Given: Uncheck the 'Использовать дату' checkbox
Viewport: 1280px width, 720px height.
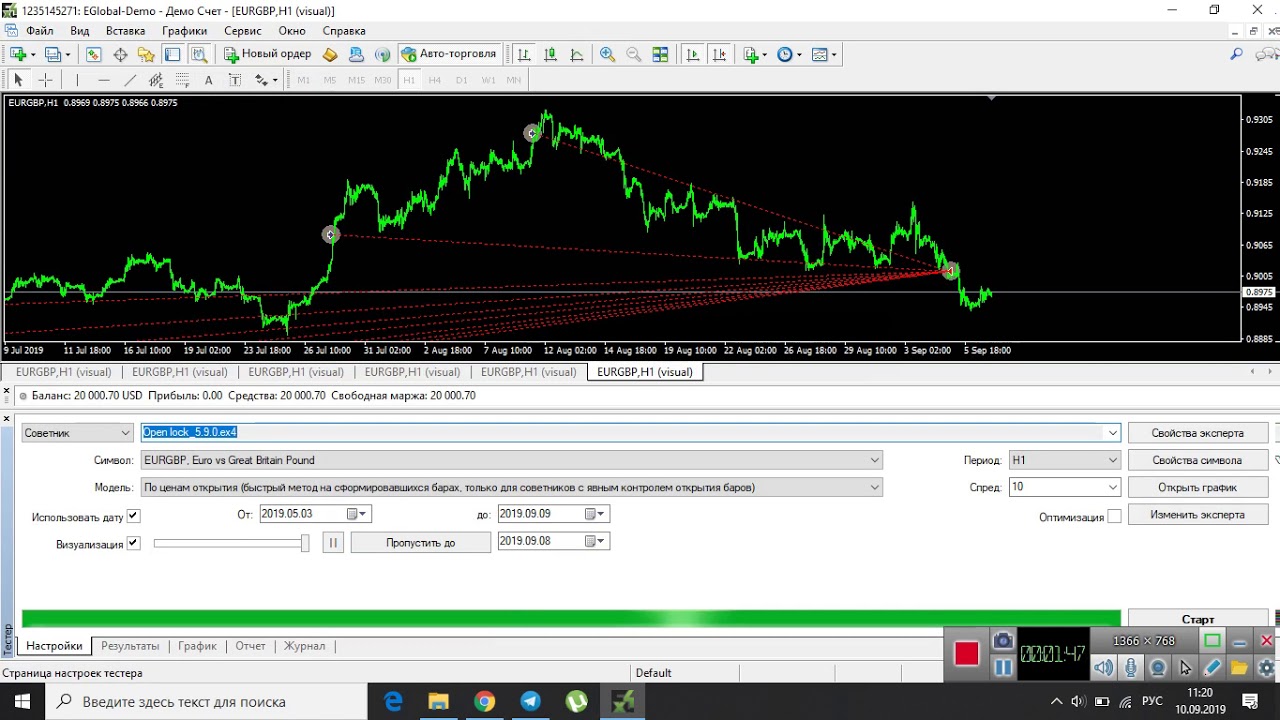Looking at the screenshot, I should pyautogui.click(x=134, y=516).
